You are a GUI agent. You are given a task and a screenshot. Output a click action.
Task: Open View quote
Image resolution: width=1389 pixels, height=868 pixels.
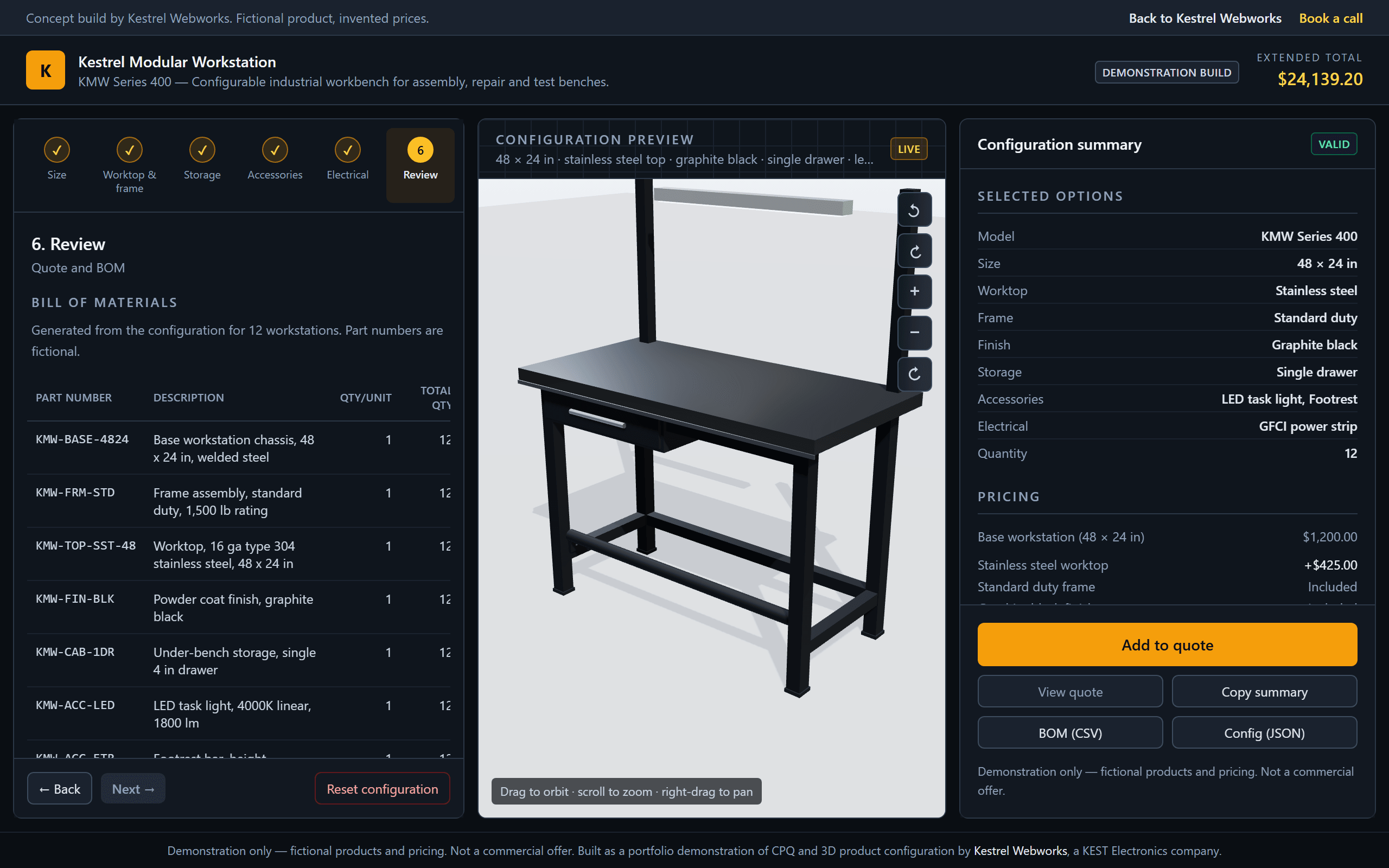(x=1070, y=692)
